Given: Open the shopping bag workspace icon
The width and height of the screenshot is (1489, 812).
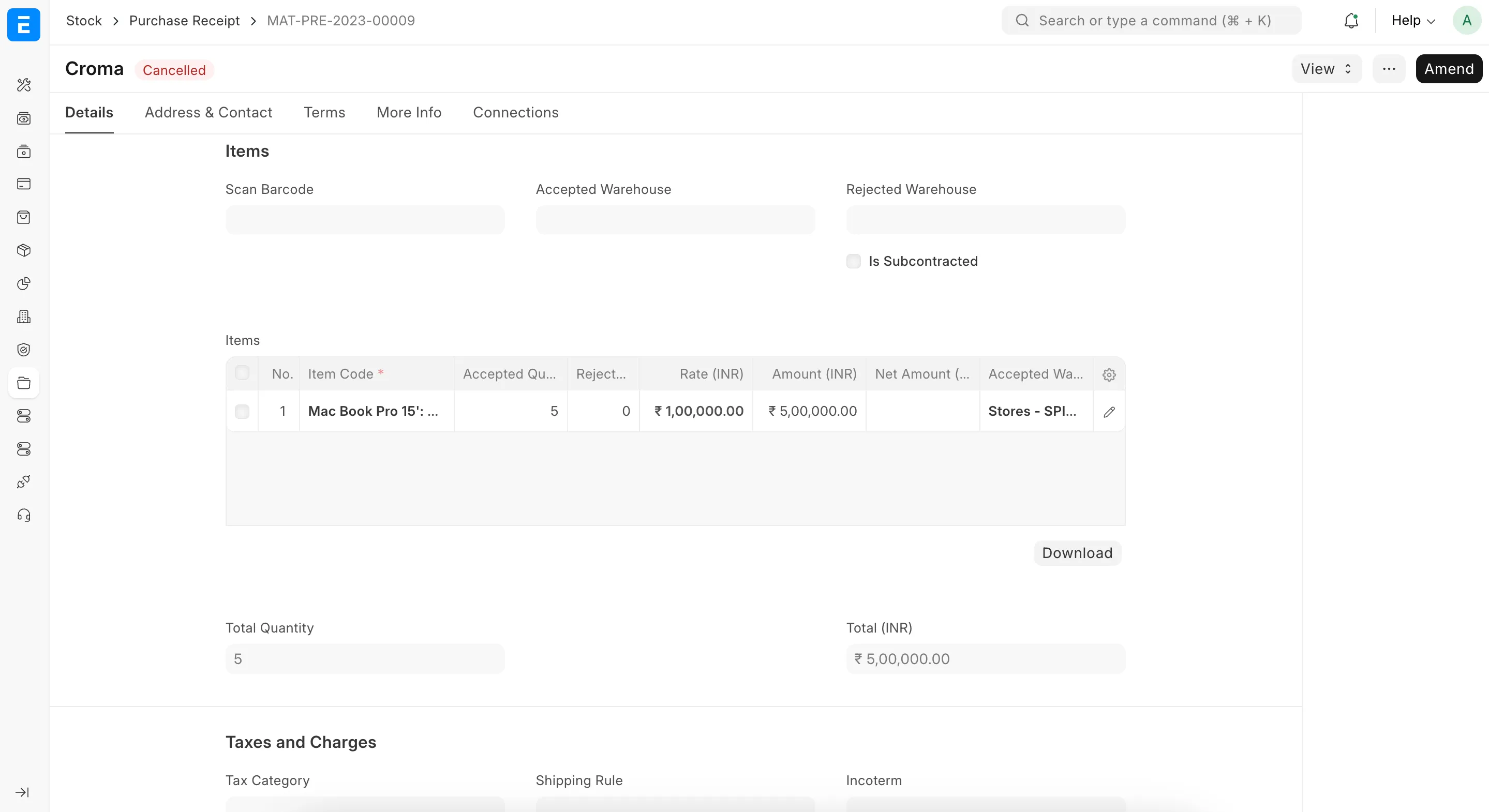Looking at the screenshot, I should point(24,217).
